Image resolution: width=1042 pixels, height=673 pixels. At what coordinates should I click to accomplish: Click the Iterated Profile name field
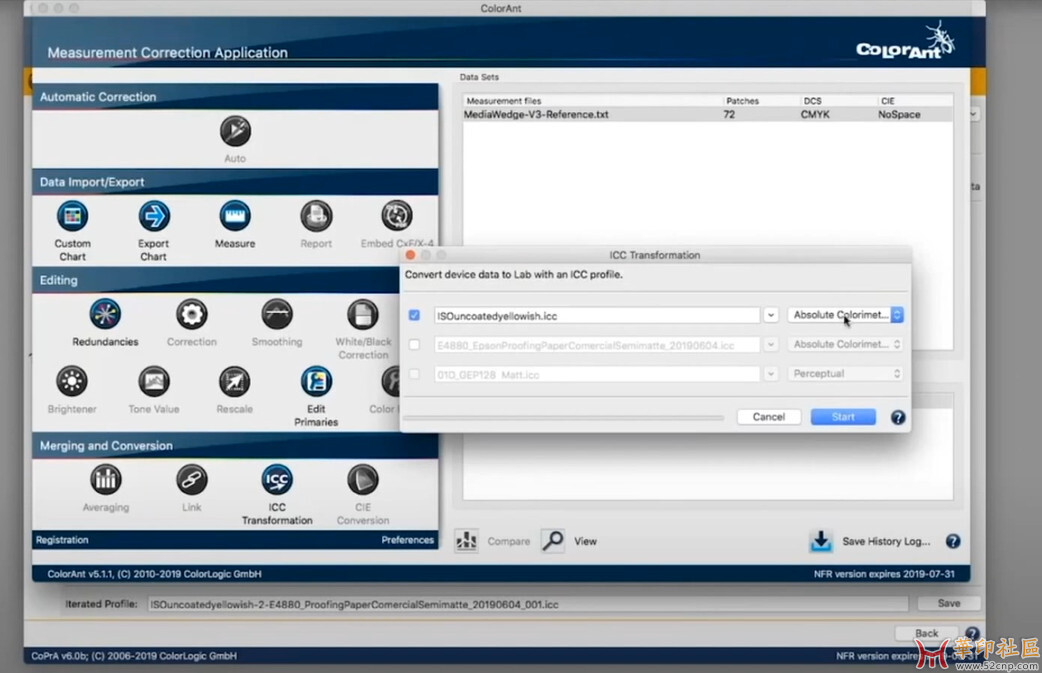click(528, 605)
